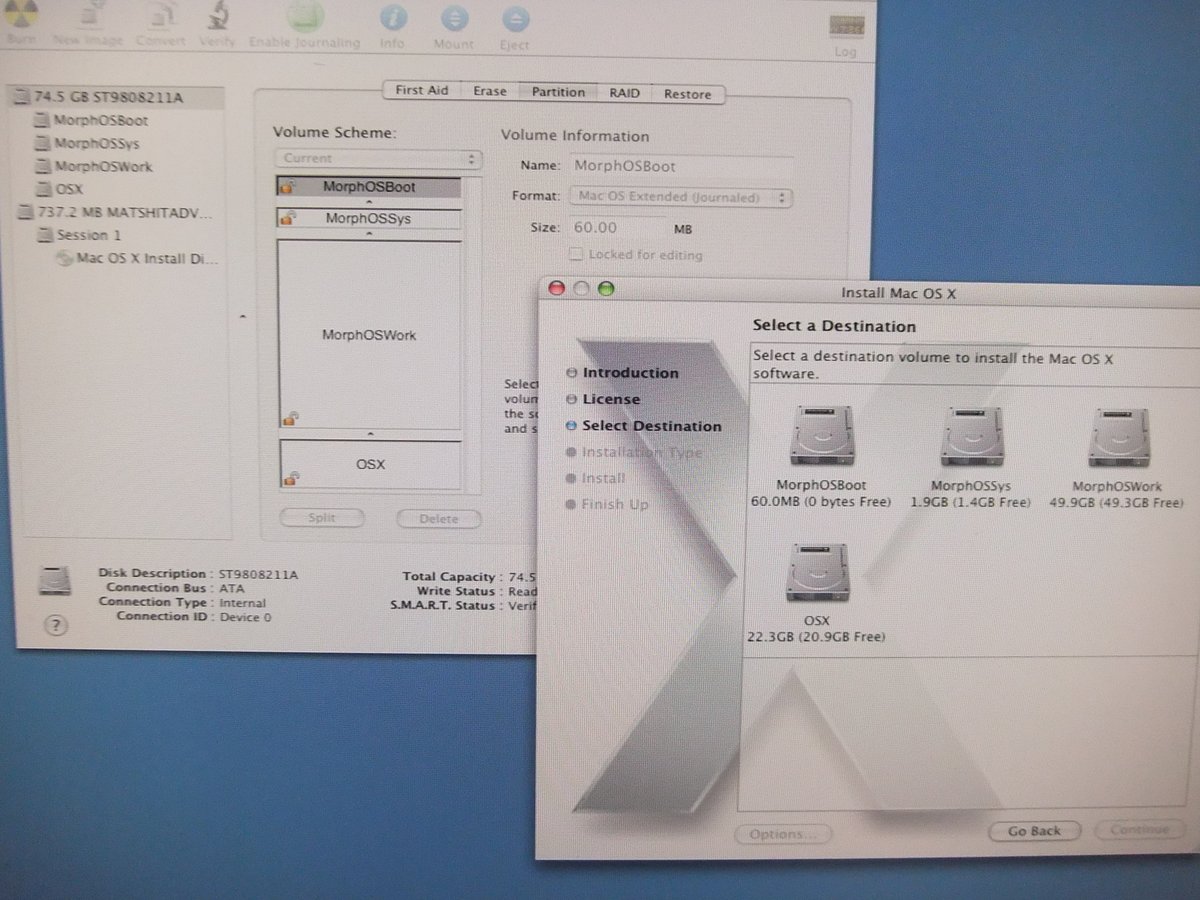Click the Options button in installer
The height and width of the screenshot is (900, 1200).
tap(784, 834)
